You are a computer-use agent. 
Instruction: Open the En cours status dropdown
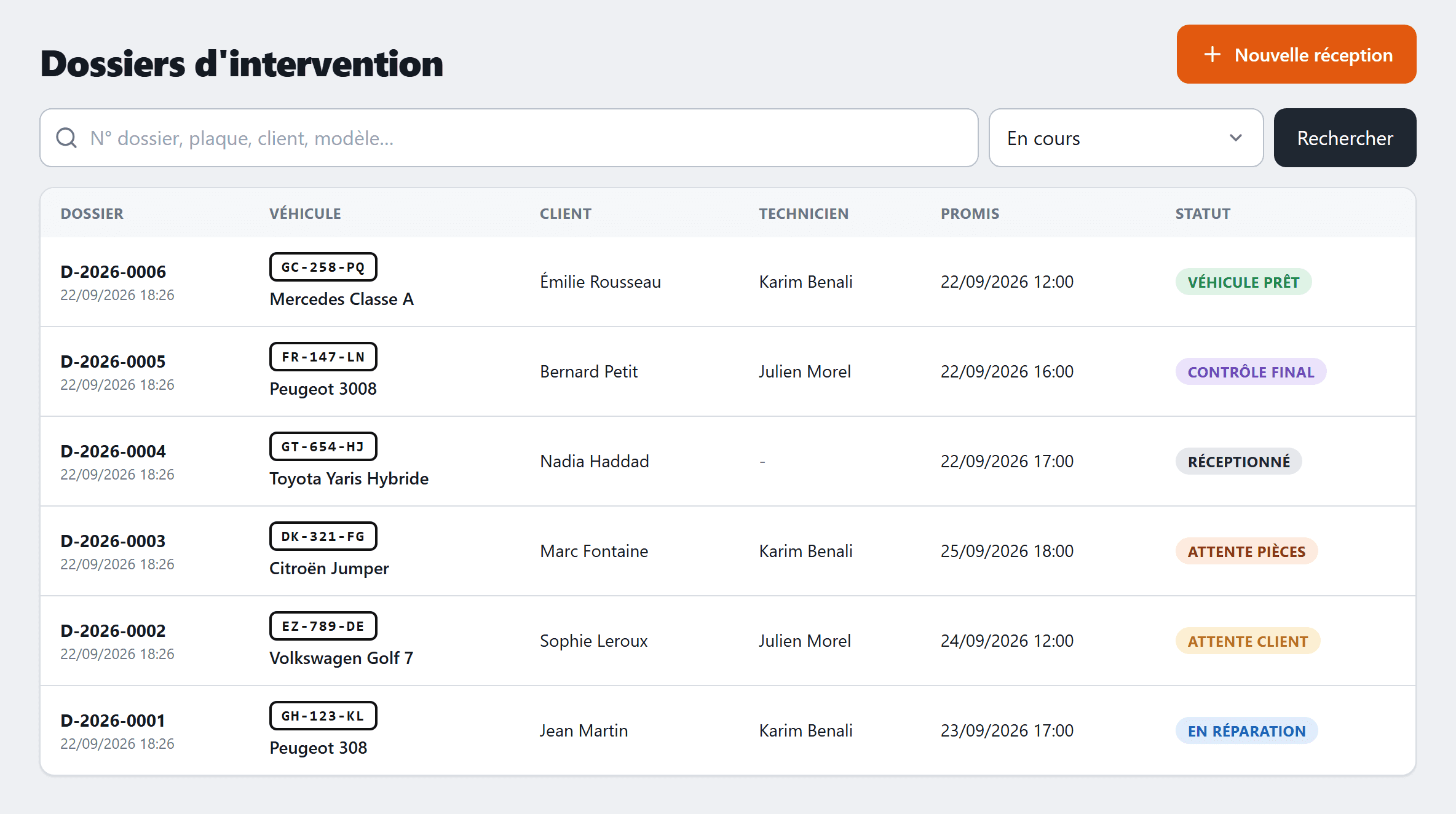[1126, 138]
